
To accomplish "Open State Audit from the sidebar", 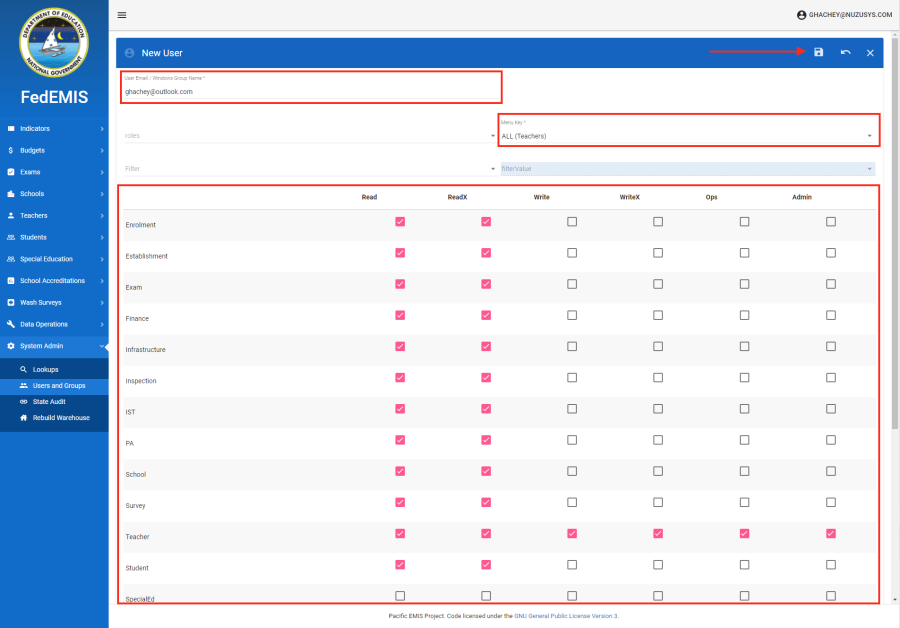I will pos(50,401).
